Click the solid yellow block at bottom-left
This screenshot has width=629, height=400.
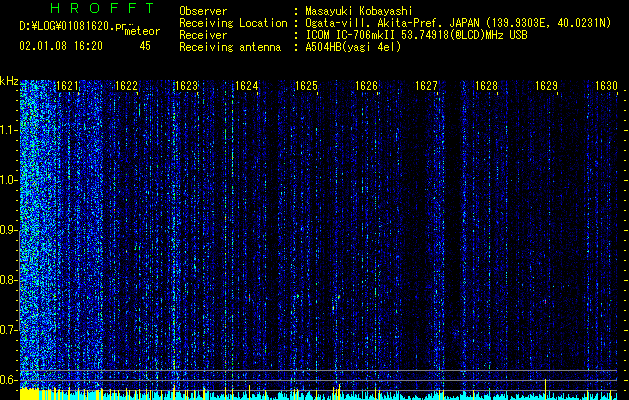(29, 394)
